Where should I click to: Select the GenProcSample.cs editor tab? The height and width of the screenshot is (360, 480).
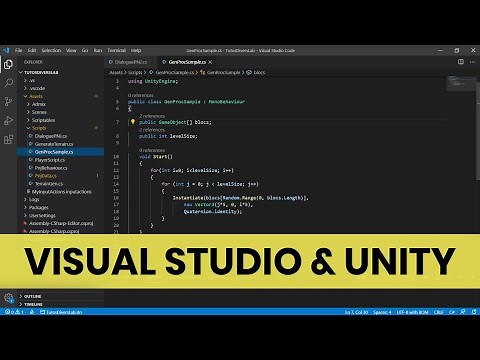coord(187,62)
